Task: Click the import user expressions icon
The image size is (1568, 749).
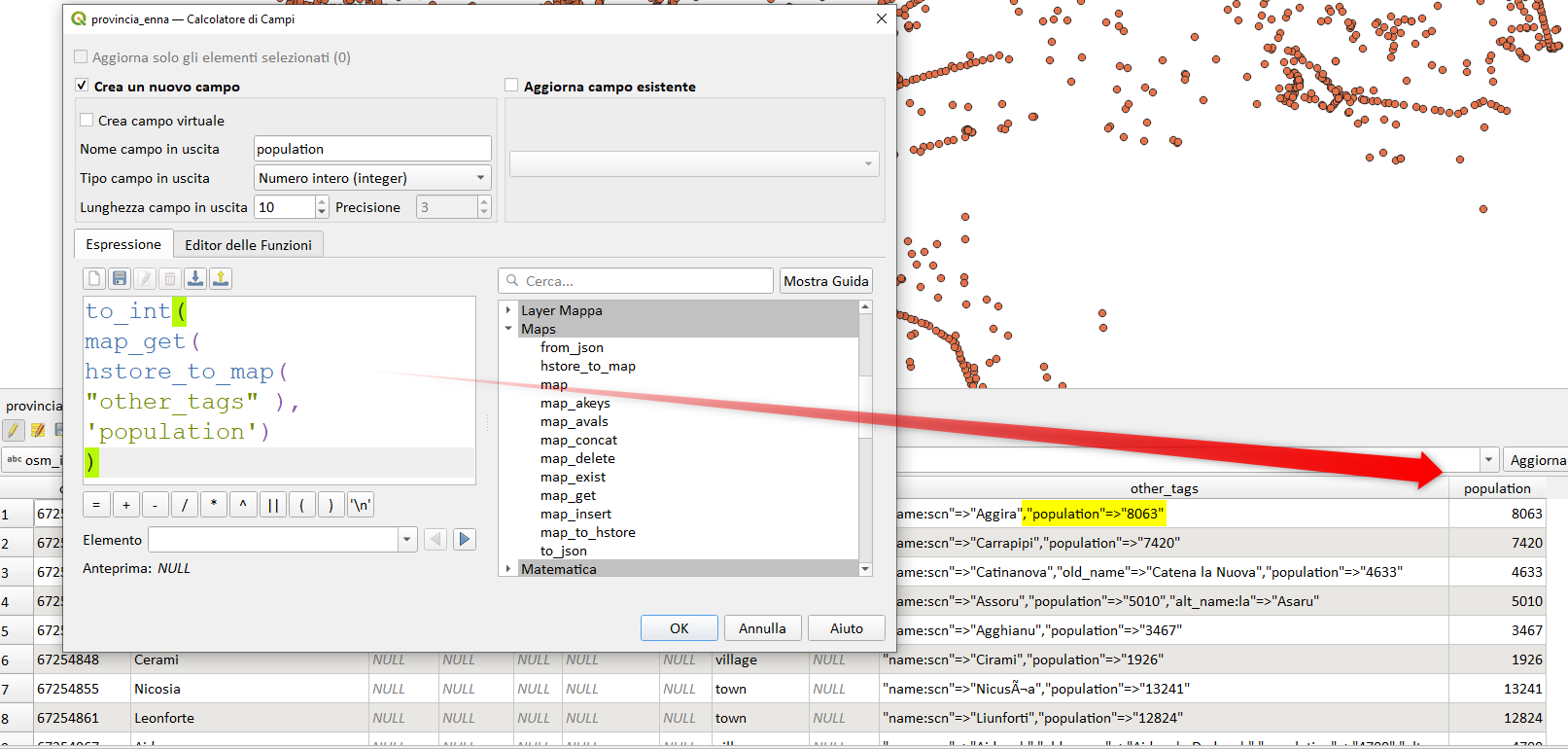Action: point(195,279)
